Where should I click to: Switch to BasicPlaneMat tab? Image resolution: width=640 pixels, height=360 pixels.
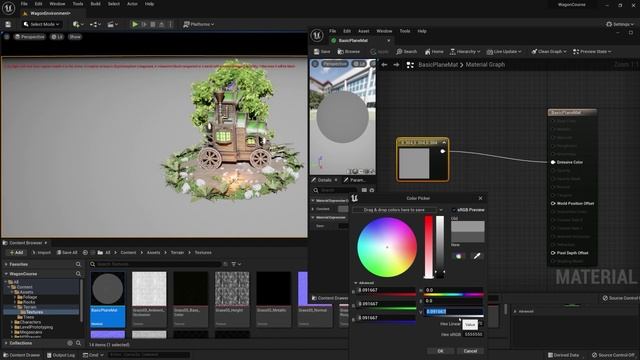353,40
